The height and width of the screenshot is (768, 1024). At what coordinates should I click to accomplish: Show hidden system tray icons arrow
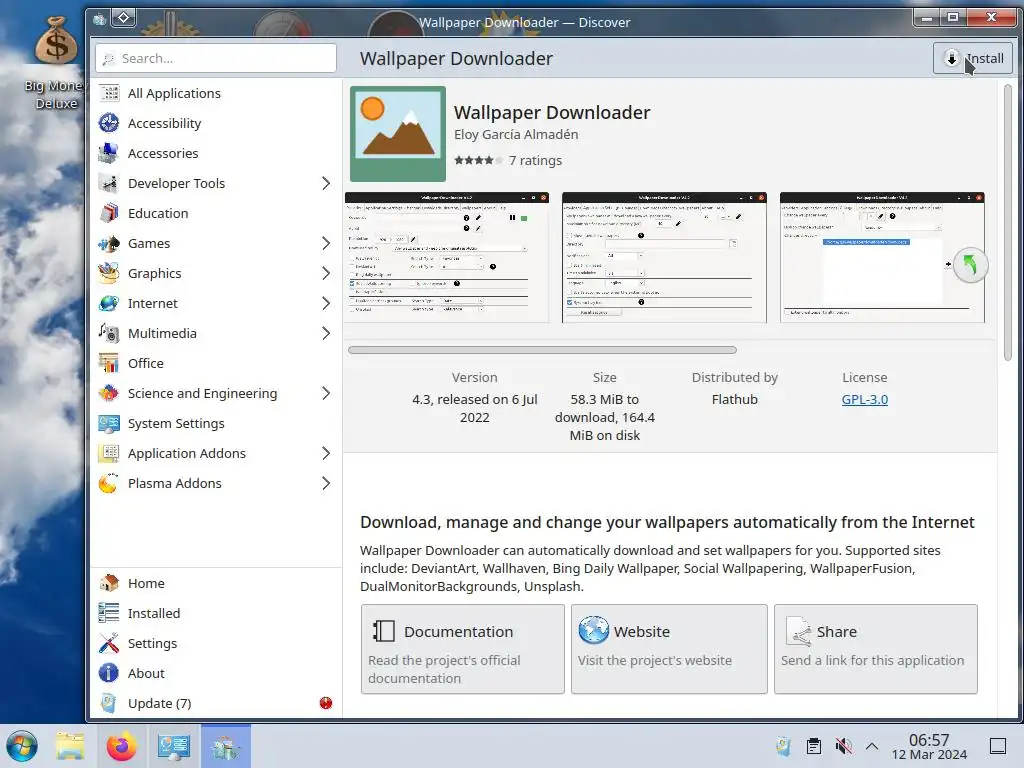click(x=872, y=746)
